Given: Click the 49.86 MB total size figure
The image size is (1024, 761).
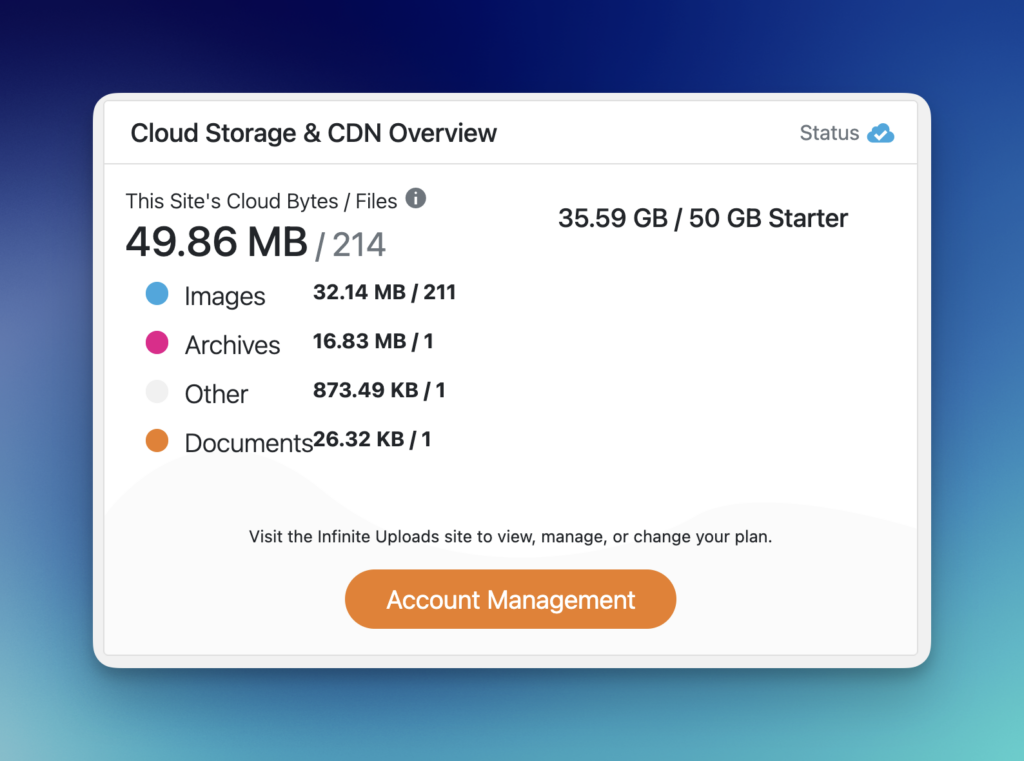Looking at the screenshot, I should 216,242.
